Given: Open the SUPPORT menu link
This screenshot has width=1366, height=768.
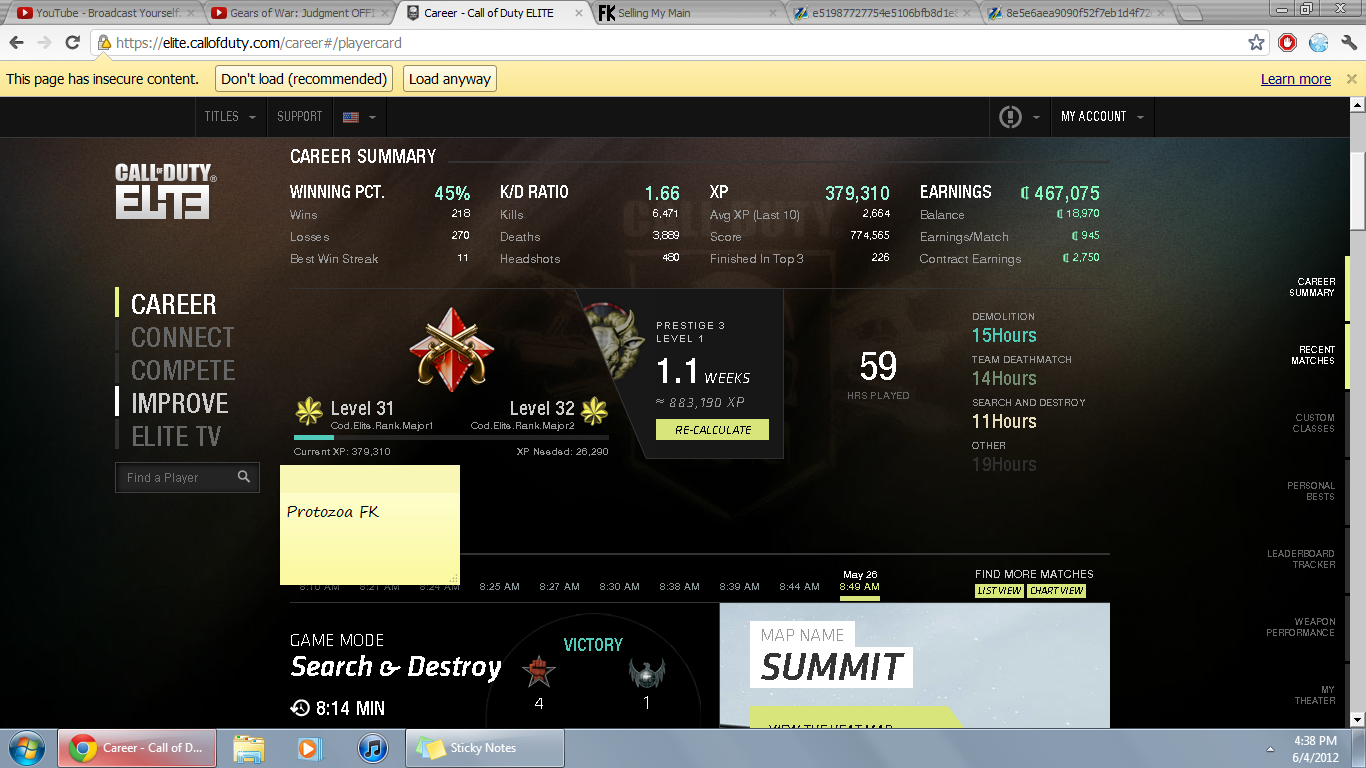Looking at the screenshot, I should (299, 117).
